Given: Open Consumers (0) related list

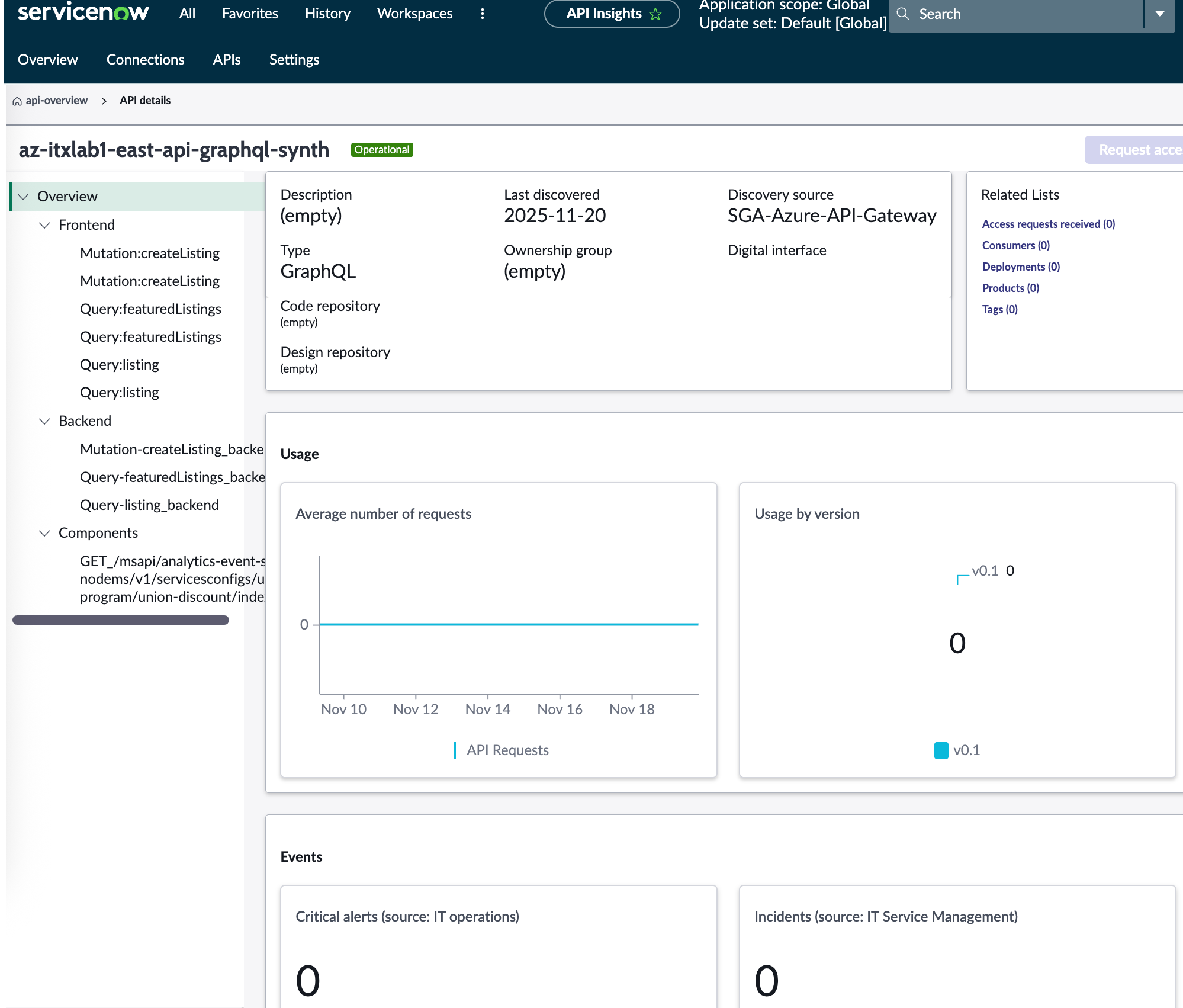Looking at the screenshot, I should click(1015, 246).
